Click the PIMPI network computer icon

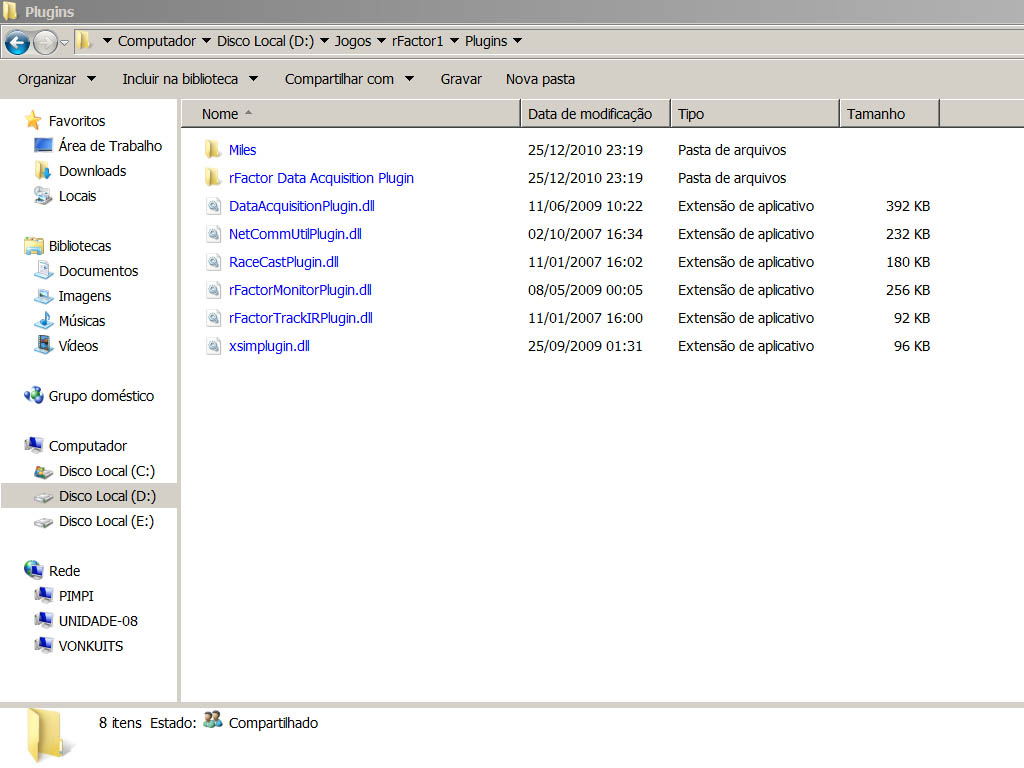click(x=43, y=595)
